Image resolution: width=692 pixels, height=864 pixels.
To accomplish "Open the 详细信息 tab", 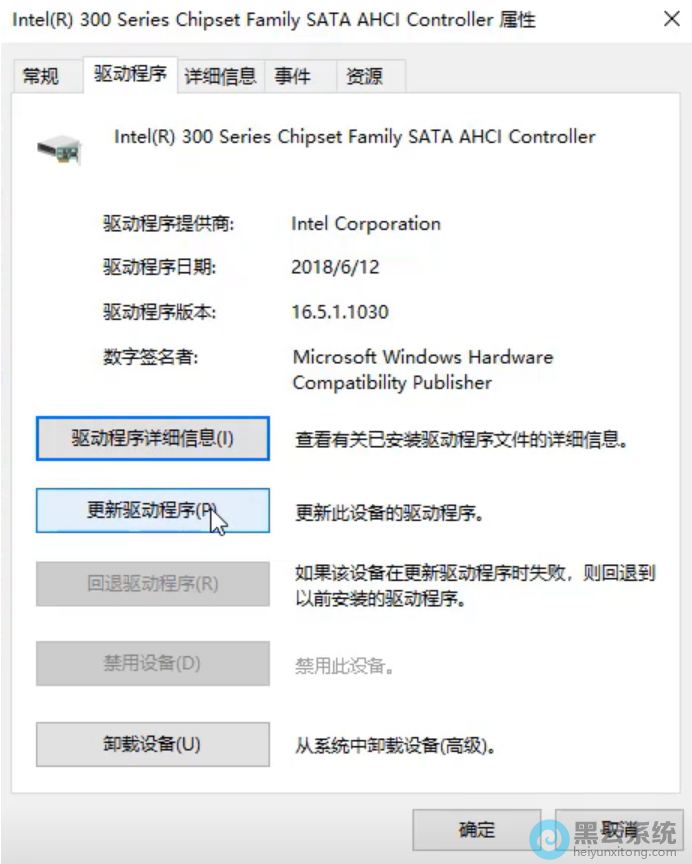I will point(220,76).
